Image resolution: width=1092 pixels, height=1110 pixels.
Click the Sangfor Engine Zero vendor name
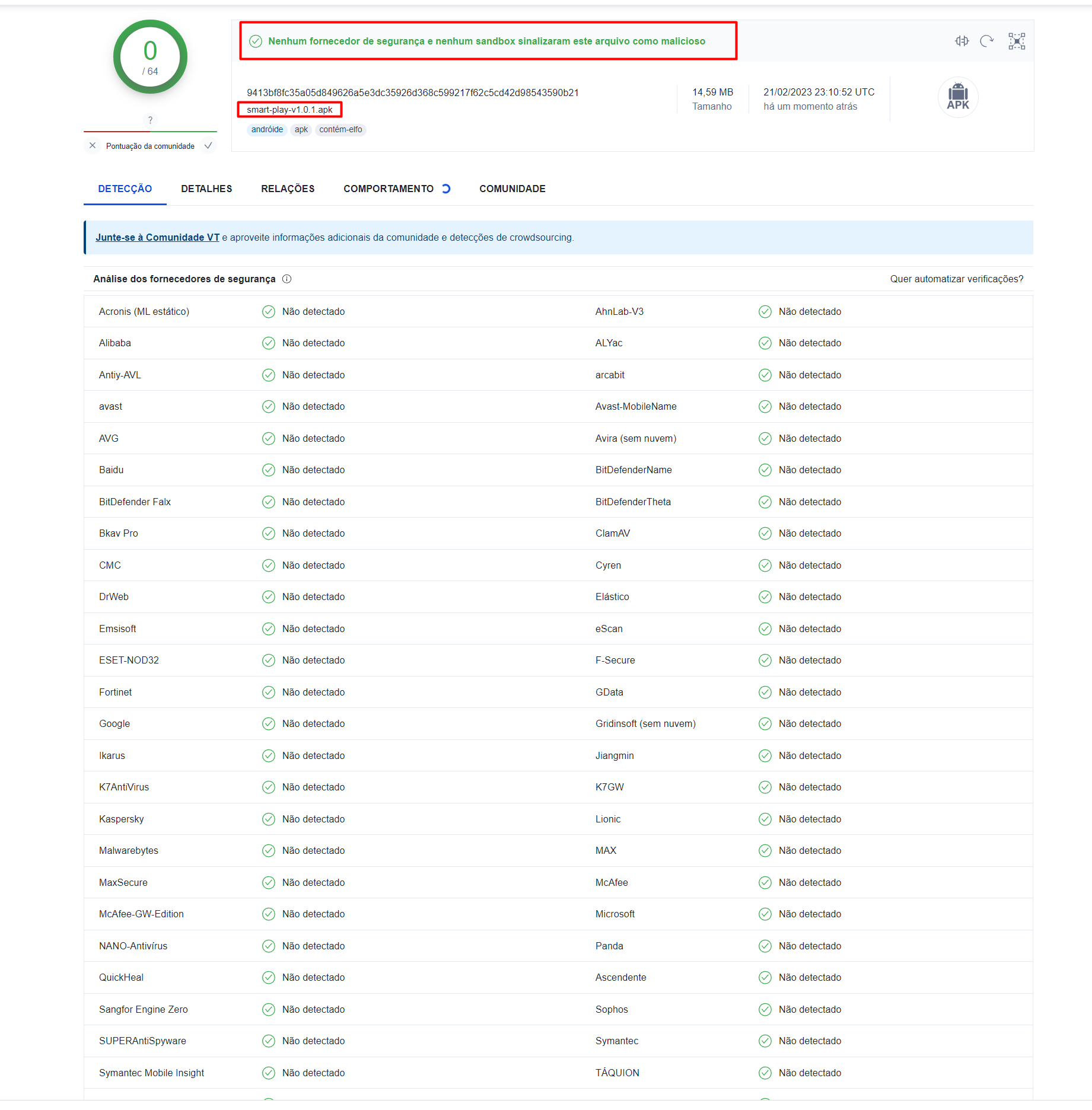[x=144, y=1009]
